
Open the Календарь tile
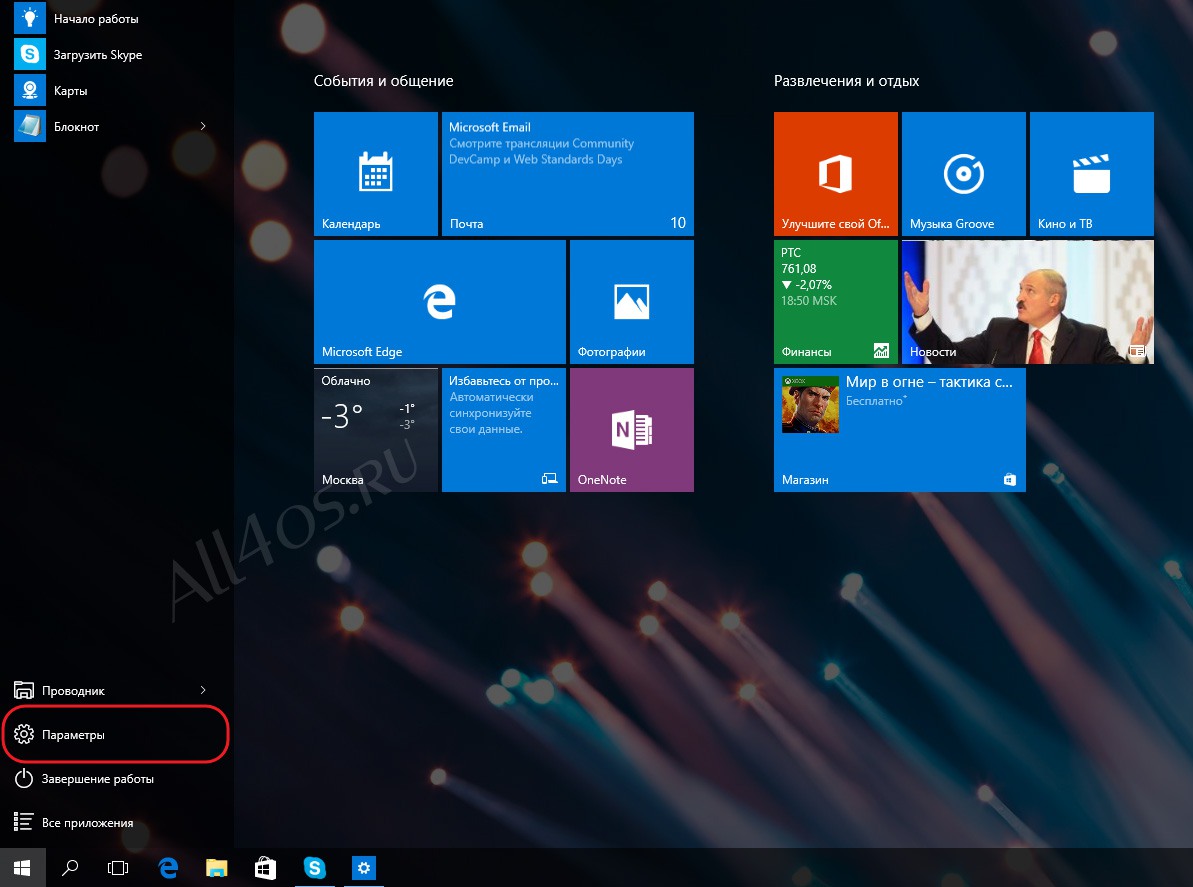tap(376, 173)
